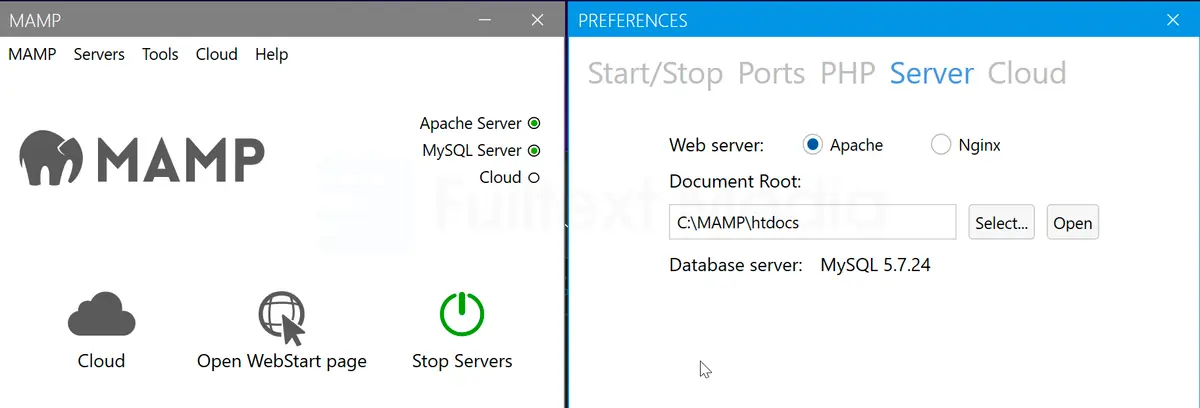Screen dimensions: 1200x408
Task: Select Apache as web server
Action: tap(813, 145)
